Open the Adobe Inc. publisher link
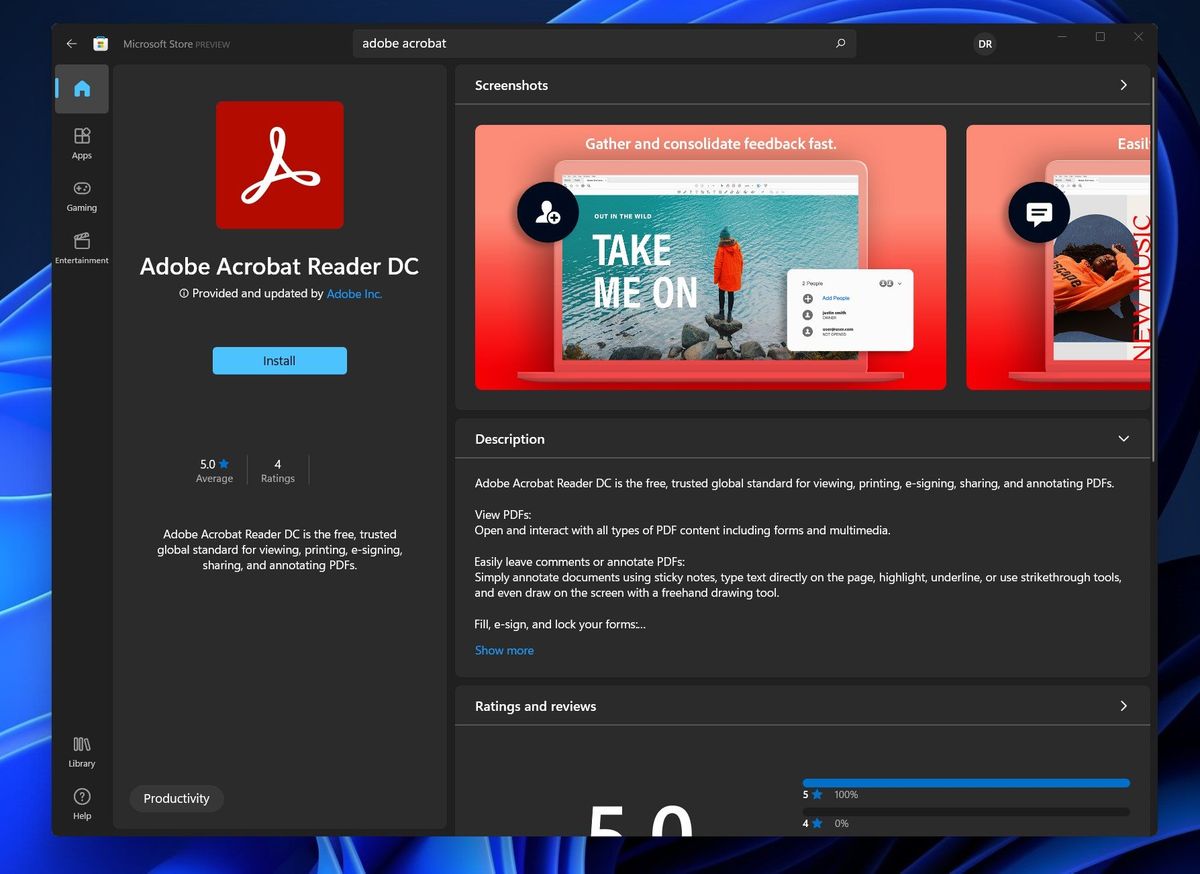Viewport: 1200px width, 874px height. click(x=354, y=294)
